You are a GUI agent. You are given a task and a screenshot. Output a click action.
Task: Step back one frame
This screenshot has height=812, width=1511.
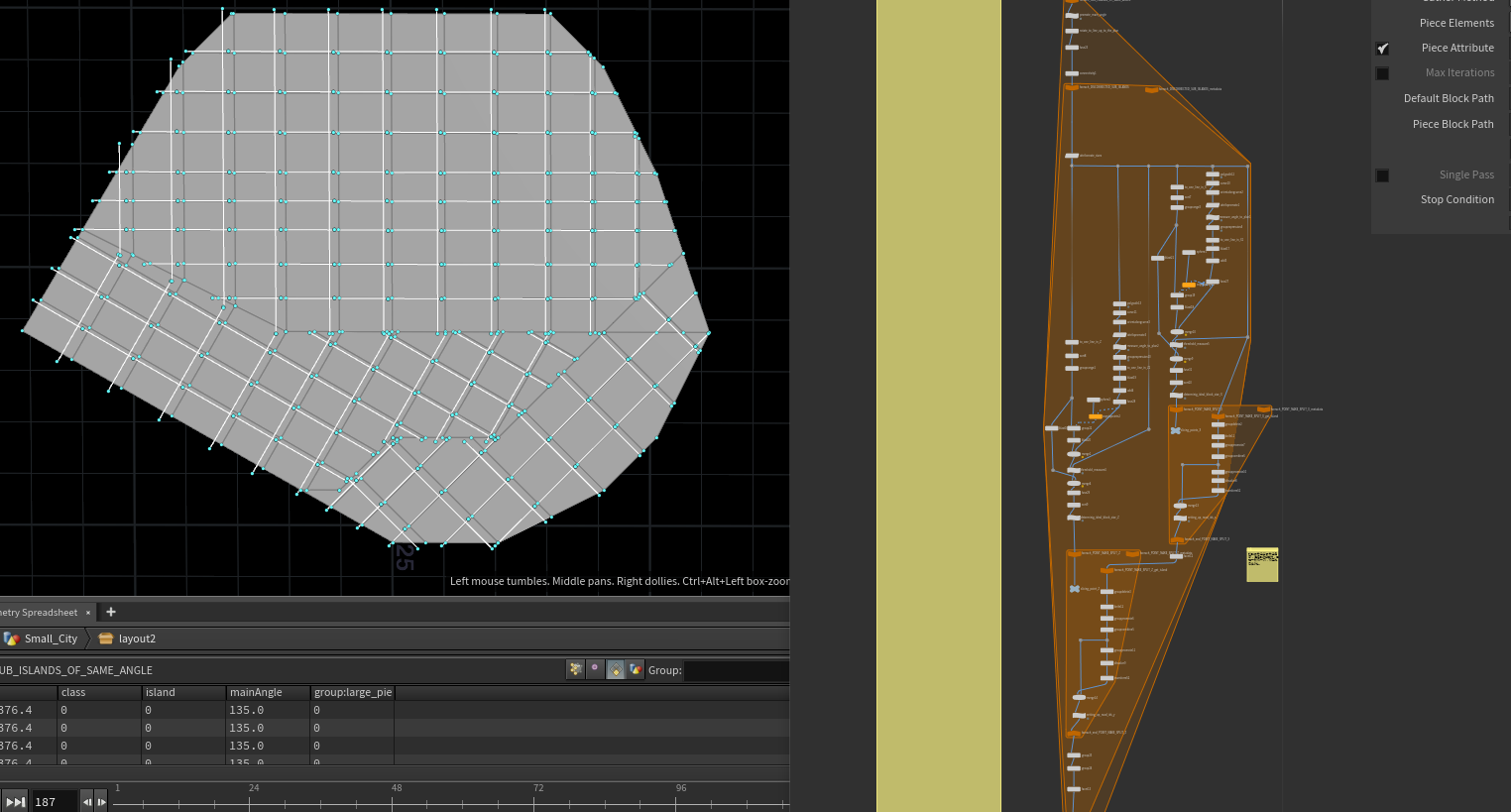pyautogui.click(x=87, y=801)
